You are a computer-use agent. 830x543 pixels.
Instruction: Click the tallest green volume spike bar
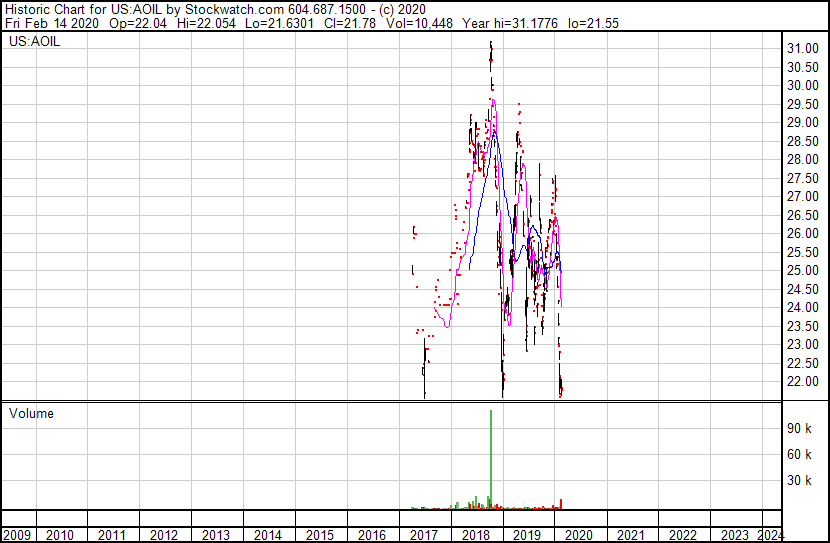491,458
